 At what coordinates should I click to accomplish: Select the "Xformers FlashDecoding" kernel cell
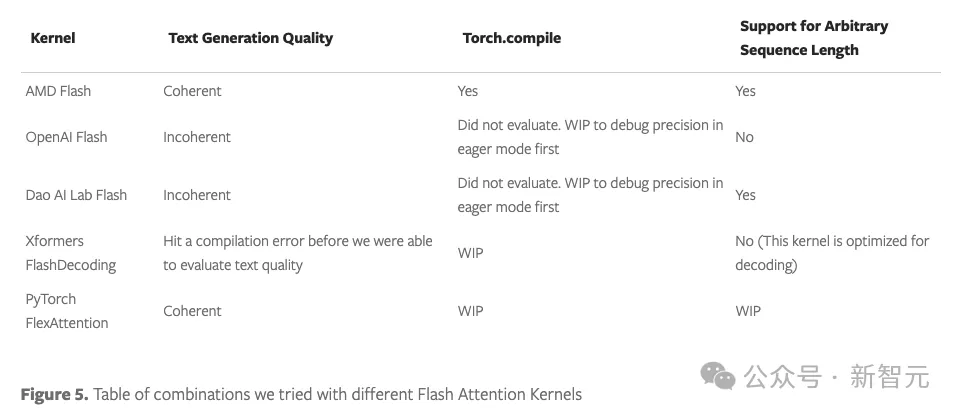(70, 253)
